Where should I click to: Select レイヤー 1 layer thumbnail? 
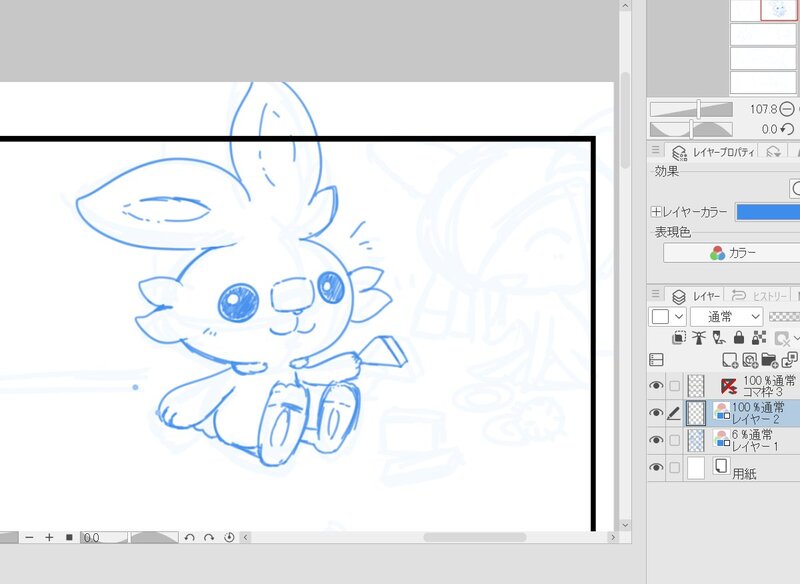click(696, 440)
